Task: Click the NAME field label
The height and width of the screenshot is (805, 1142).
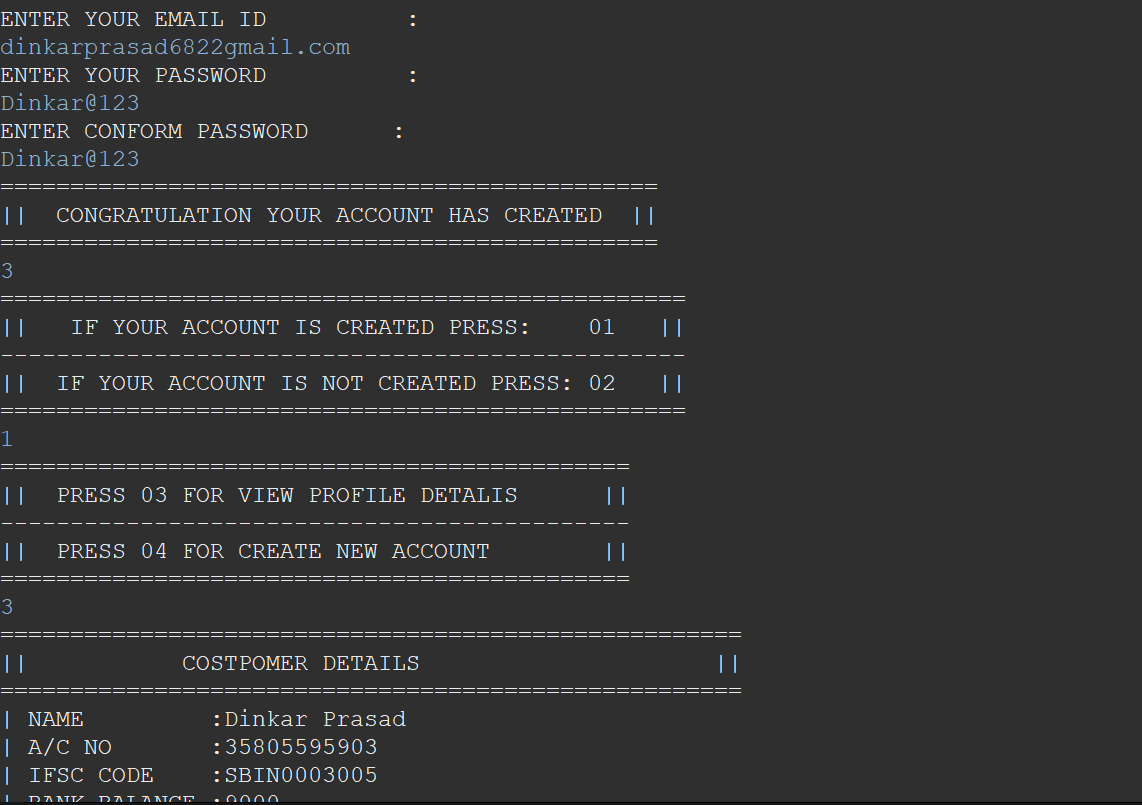Action: 55,720
